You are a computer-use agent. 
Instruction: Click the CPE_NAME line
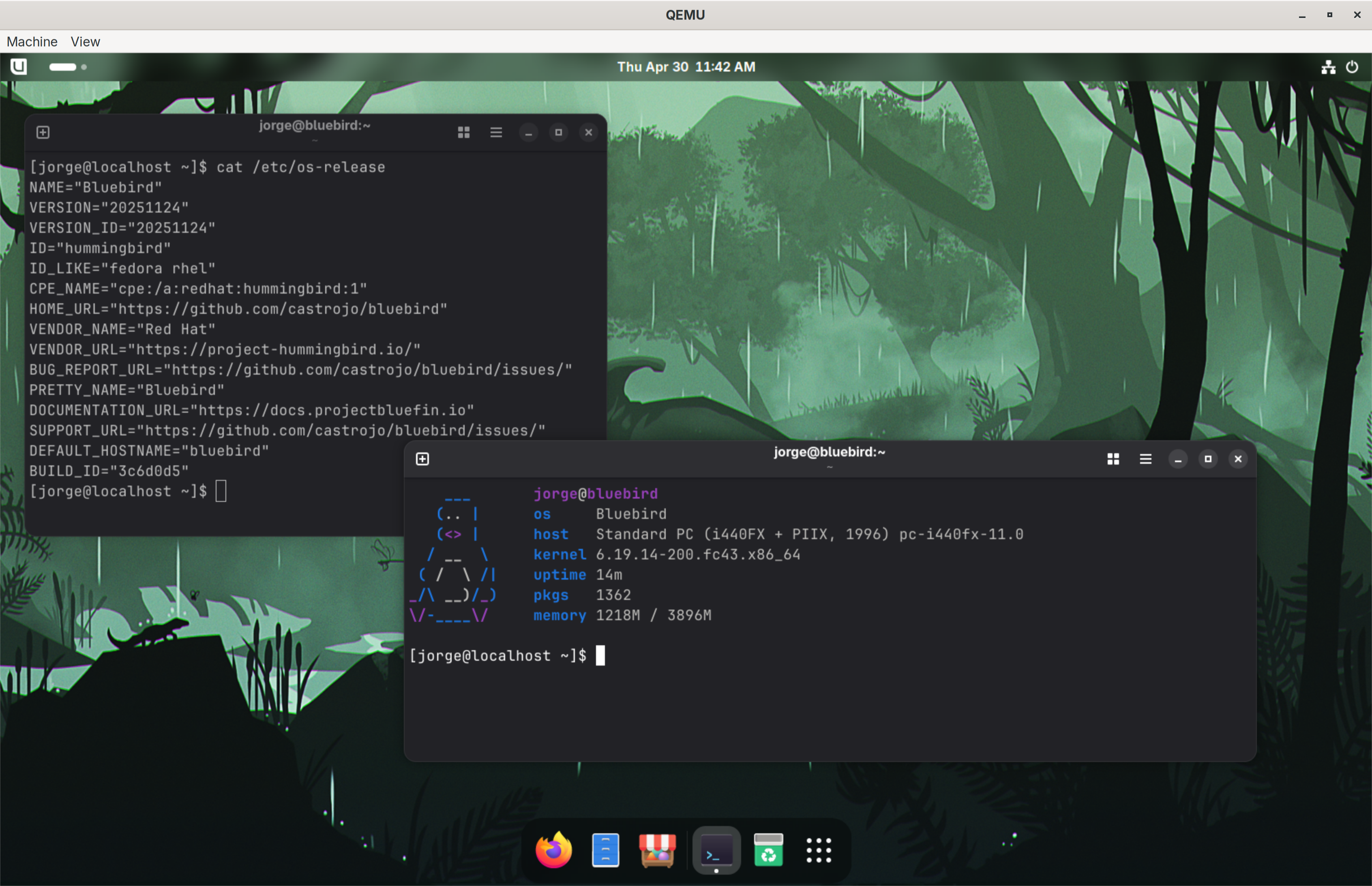click(x=198, y=289)
